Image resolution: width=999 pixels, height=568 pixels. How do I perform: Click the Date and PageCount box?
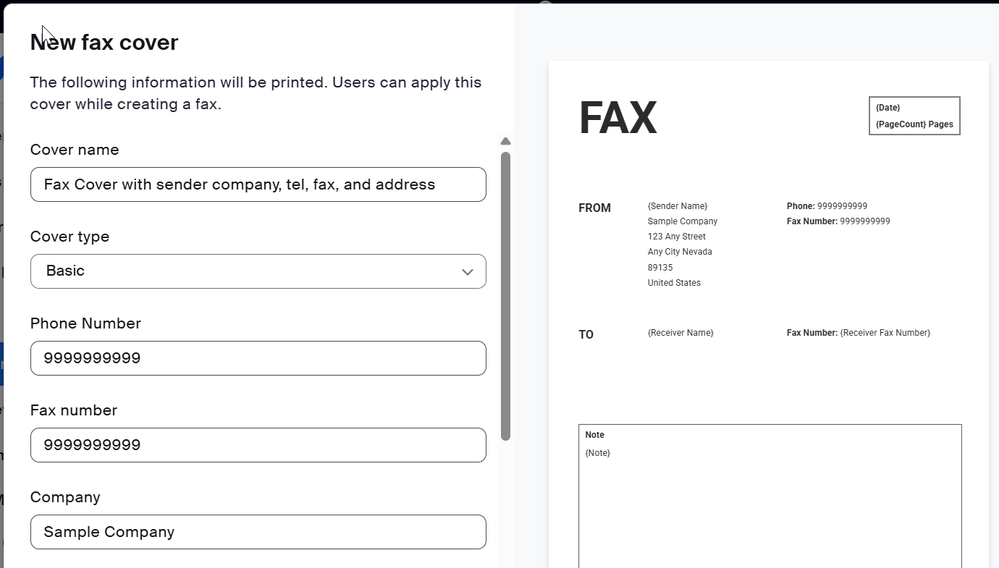(x=914, y=116)
